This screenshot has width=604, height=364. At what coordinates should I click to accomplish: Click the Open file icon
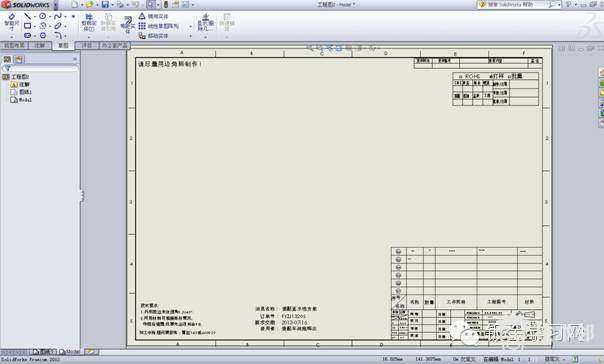89,5
